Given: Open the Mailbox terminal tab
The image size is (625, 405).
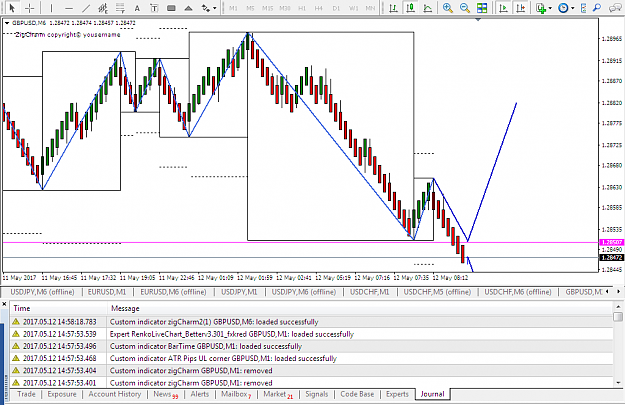Looking at the screenshot, I should [x=236, y=394].
